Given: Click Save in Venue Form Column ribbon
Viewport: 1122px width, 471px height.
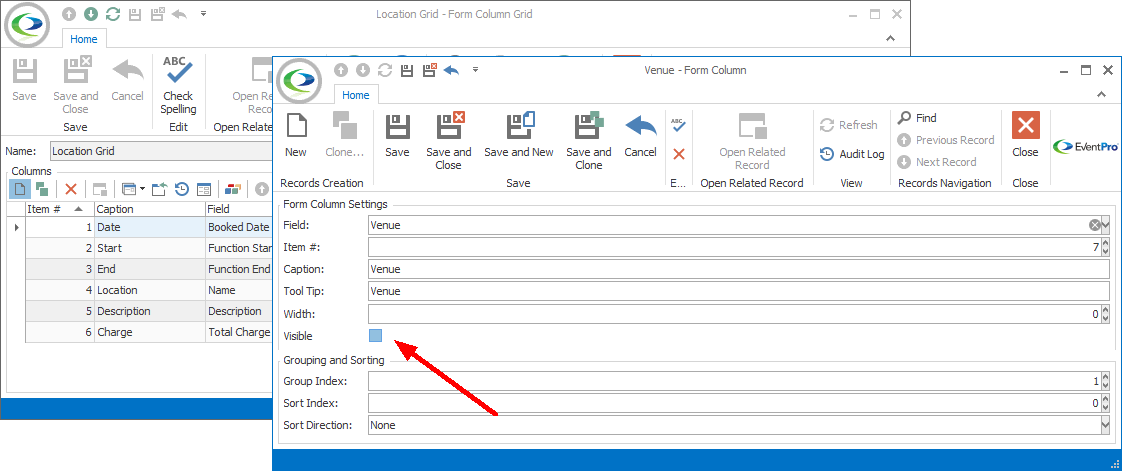Looking at the screenshot, I should pyautogui.click(x=397, y=135).
